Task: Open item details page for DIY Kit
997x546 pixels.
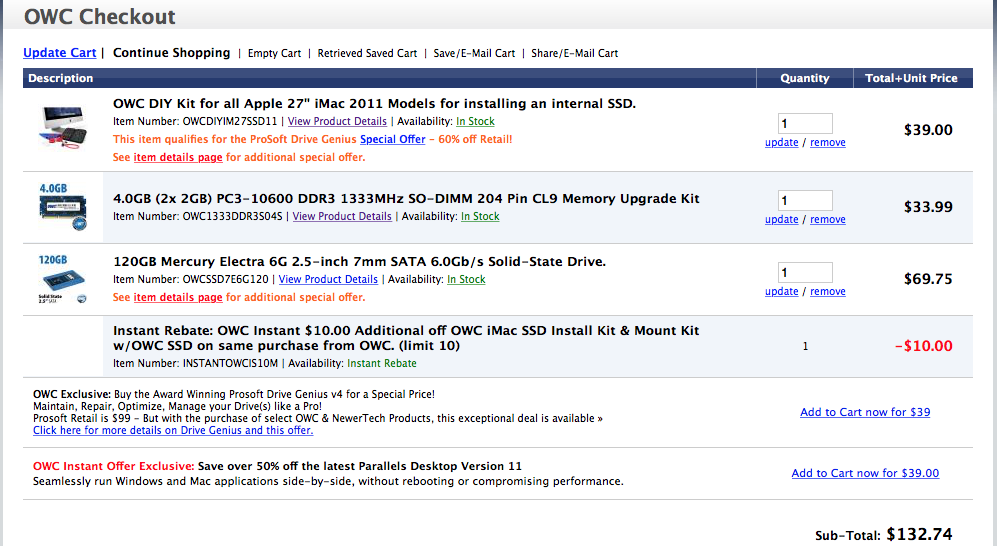Action: point(177,157)
